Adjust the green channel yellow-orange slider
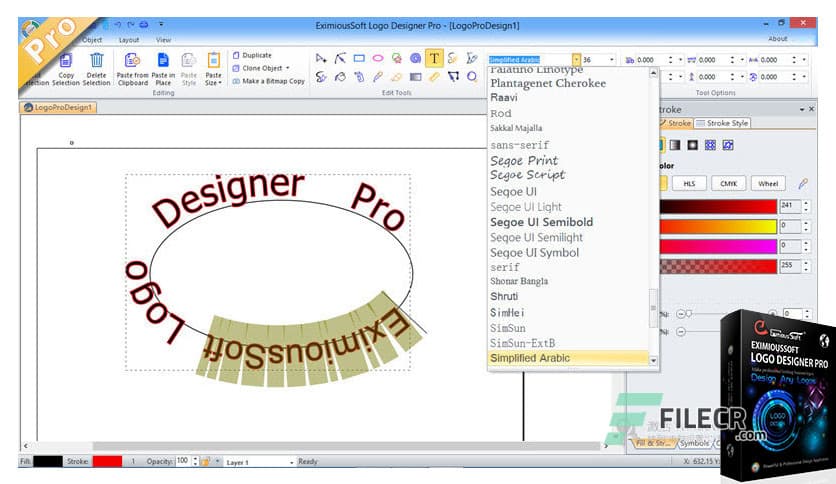 click(x=718, y=227)
